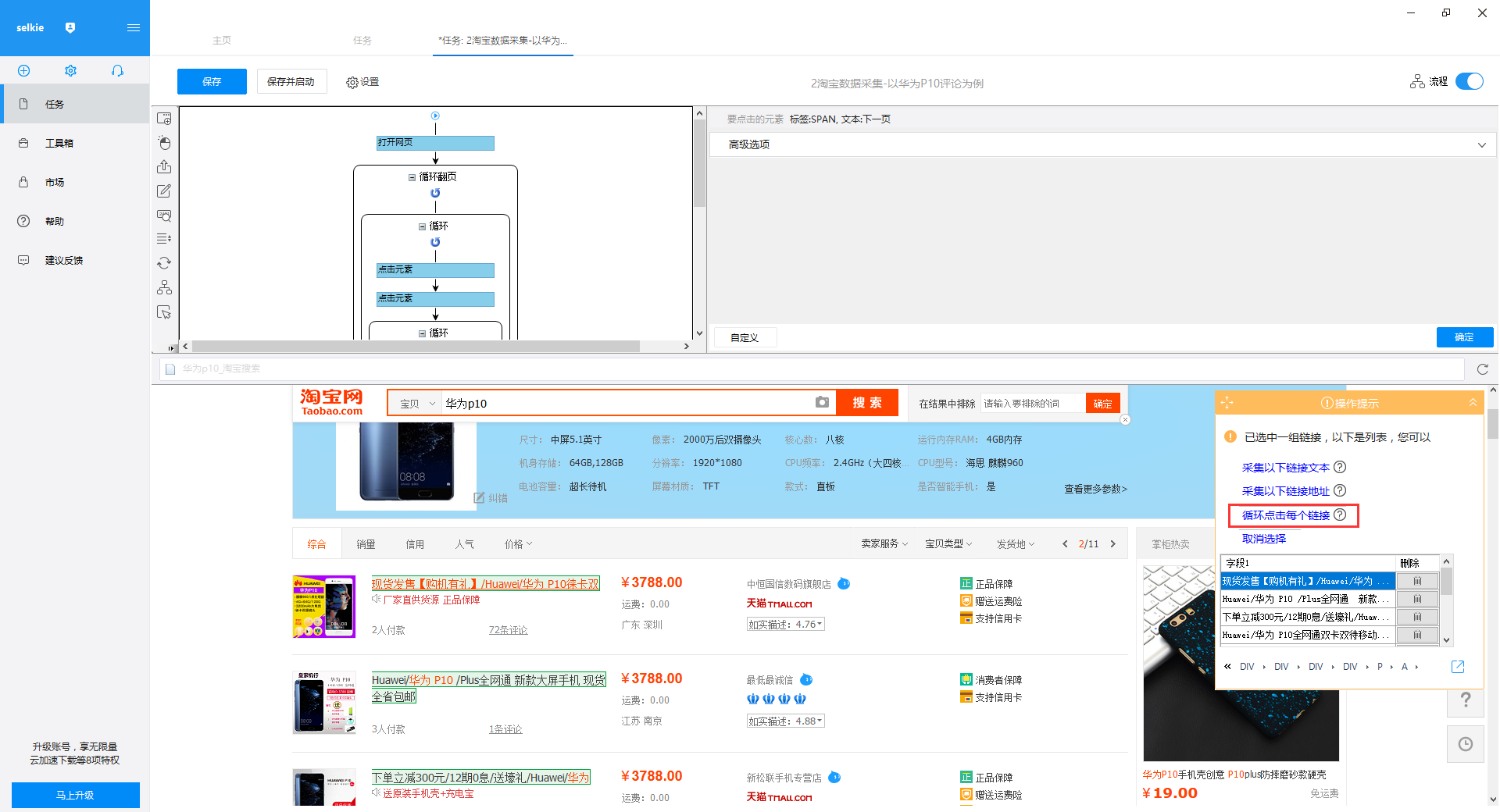Click the workflow canvas vertical scrollbar thumb

click(x=700, y=164)
